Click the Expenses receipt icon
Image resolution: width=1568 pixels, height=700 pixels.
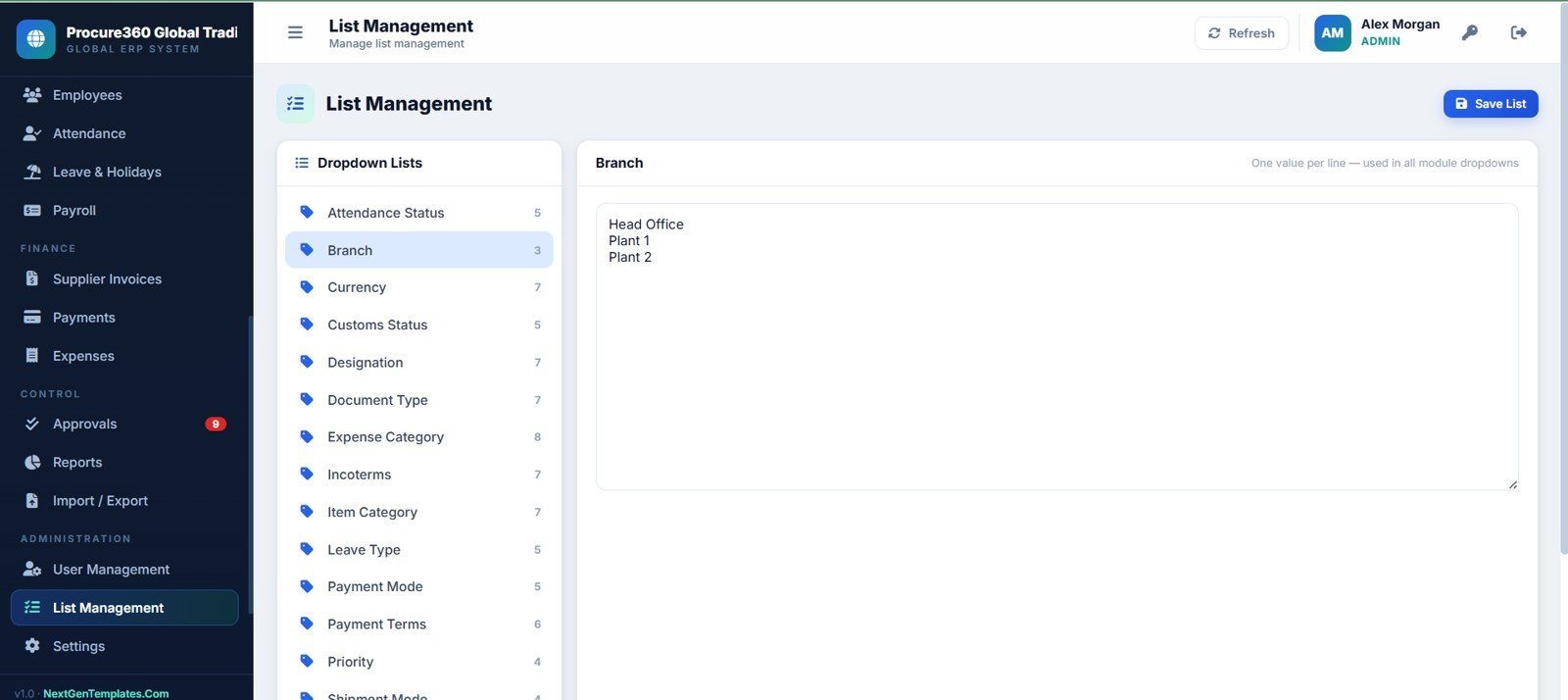point(32,355)
